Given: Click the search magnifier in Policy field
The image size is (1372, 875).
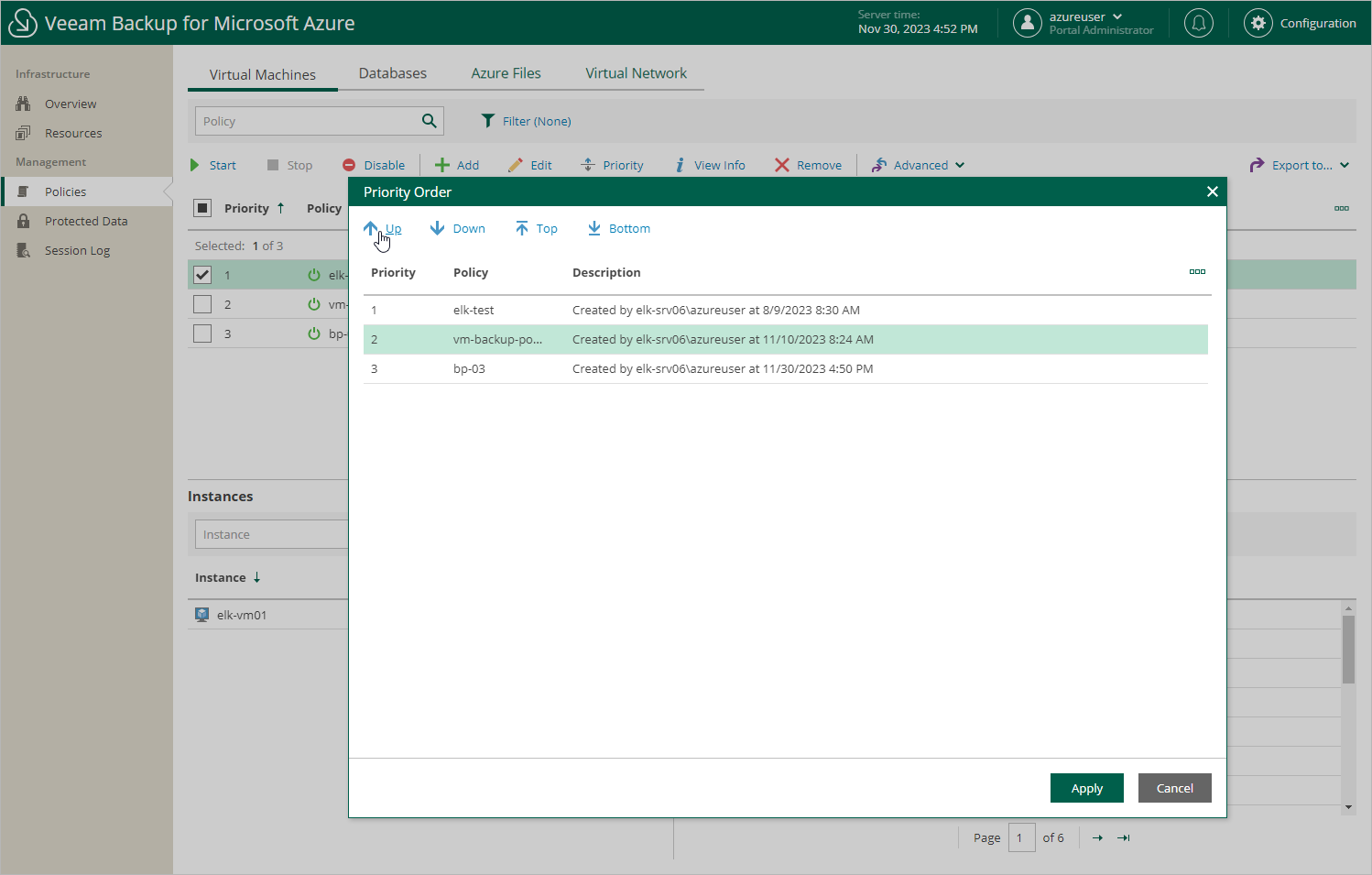Looking at the screenshot, I should [x=429, y=121].
